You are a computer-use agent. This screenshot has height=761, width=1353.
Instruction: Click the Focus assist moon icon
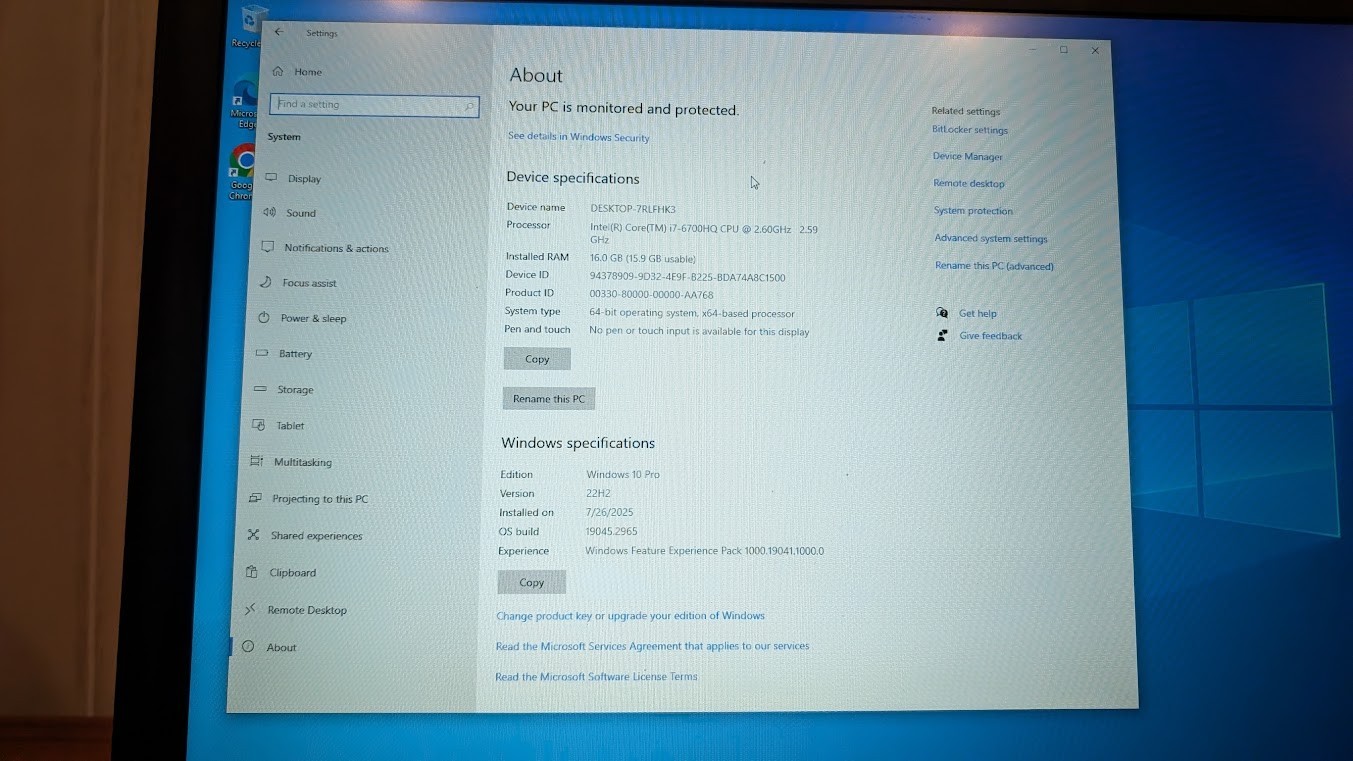click(266, 282)
